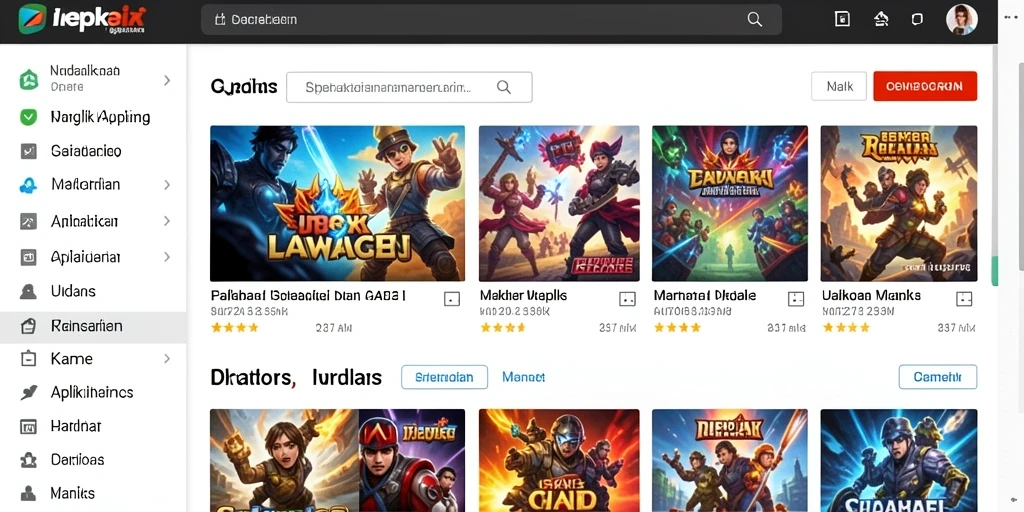Open the LAWAGEJ game thumbnail

(x=337, y=203)
